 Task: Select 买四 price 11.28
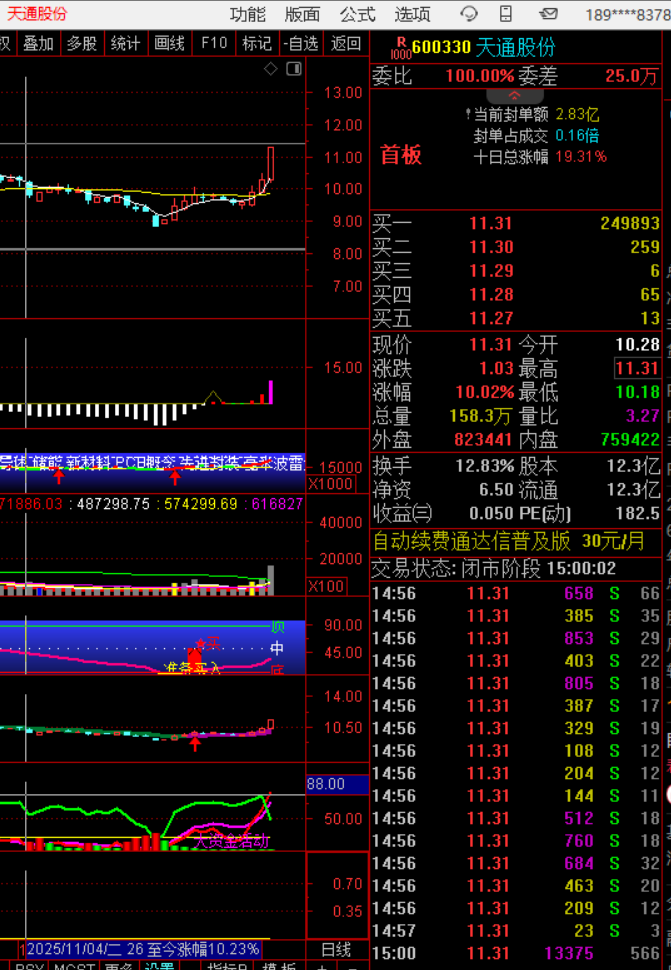[x=491, y=294]
